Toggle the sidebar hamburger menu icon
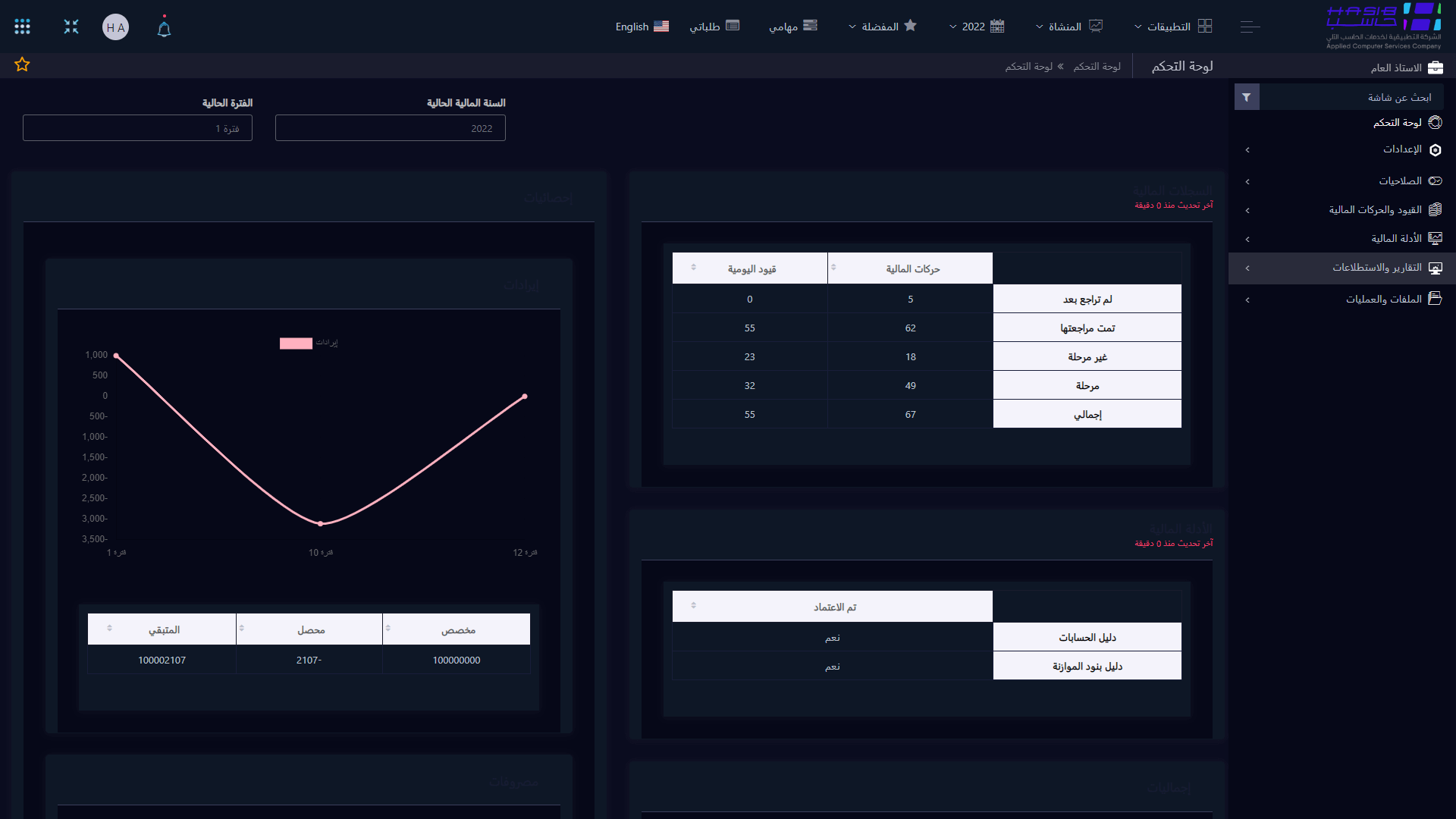The width and height of the screenshot is (1456, 819). (1250, 27)
